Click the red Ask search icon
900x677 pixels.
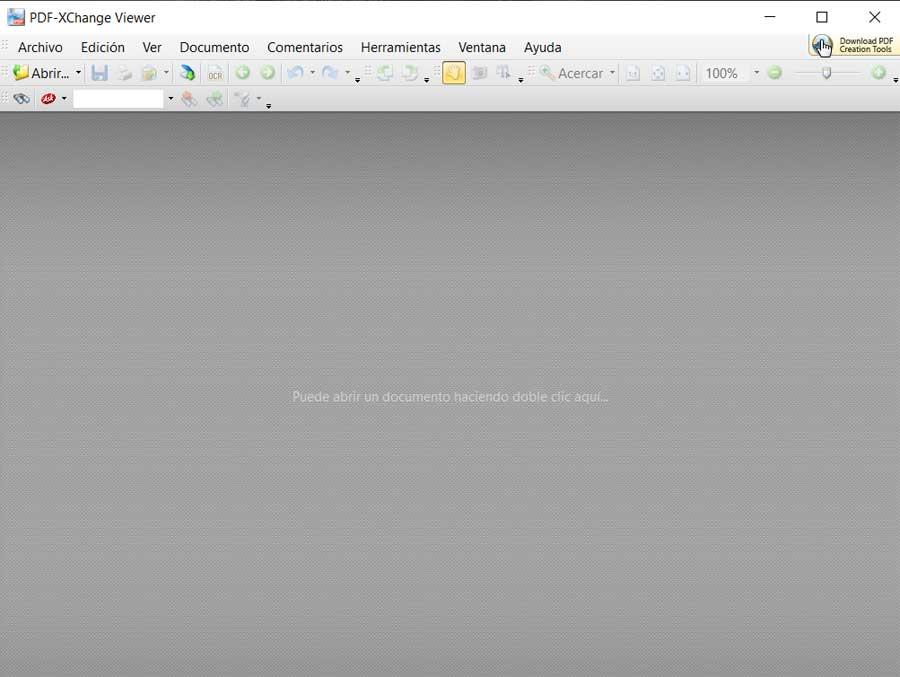[48, 99]
